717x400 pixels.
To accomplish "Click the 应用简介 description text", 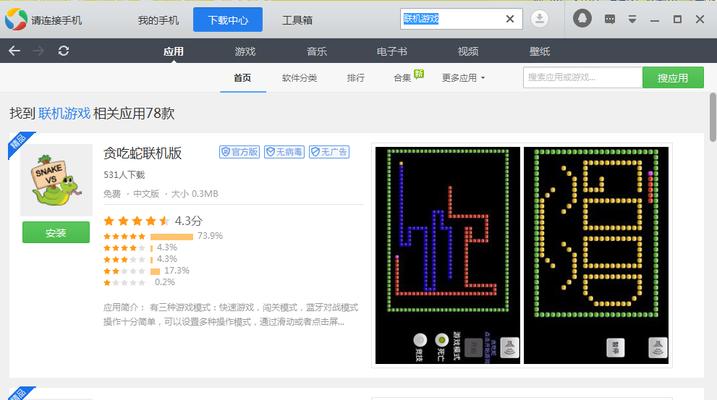I will tap(231, 315).
